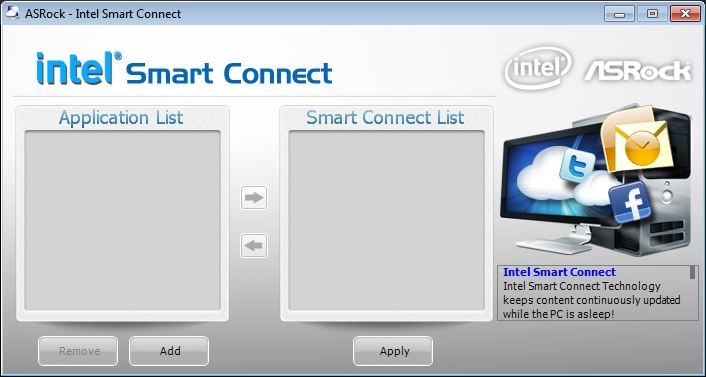This screenshot has width=706, height=377.
Task: Click the Facebook icon in the illustration
Action: click(x=630, y=202)
